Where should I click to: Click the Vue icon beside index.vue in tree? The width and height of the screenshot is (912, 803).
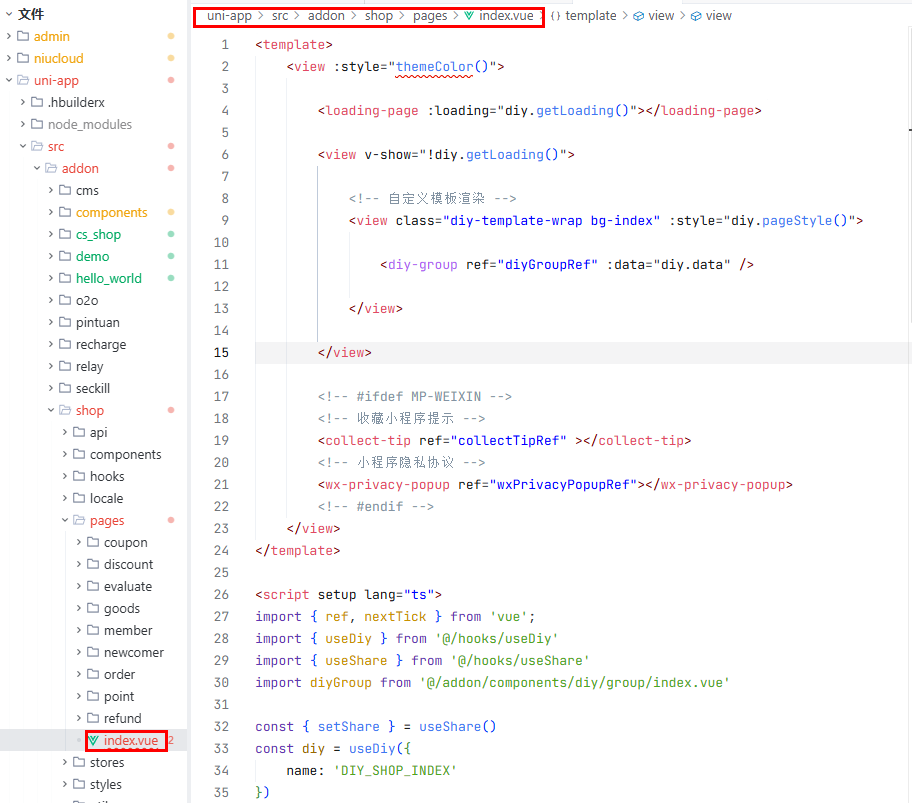pyautogui.click(x=94, y=741)
